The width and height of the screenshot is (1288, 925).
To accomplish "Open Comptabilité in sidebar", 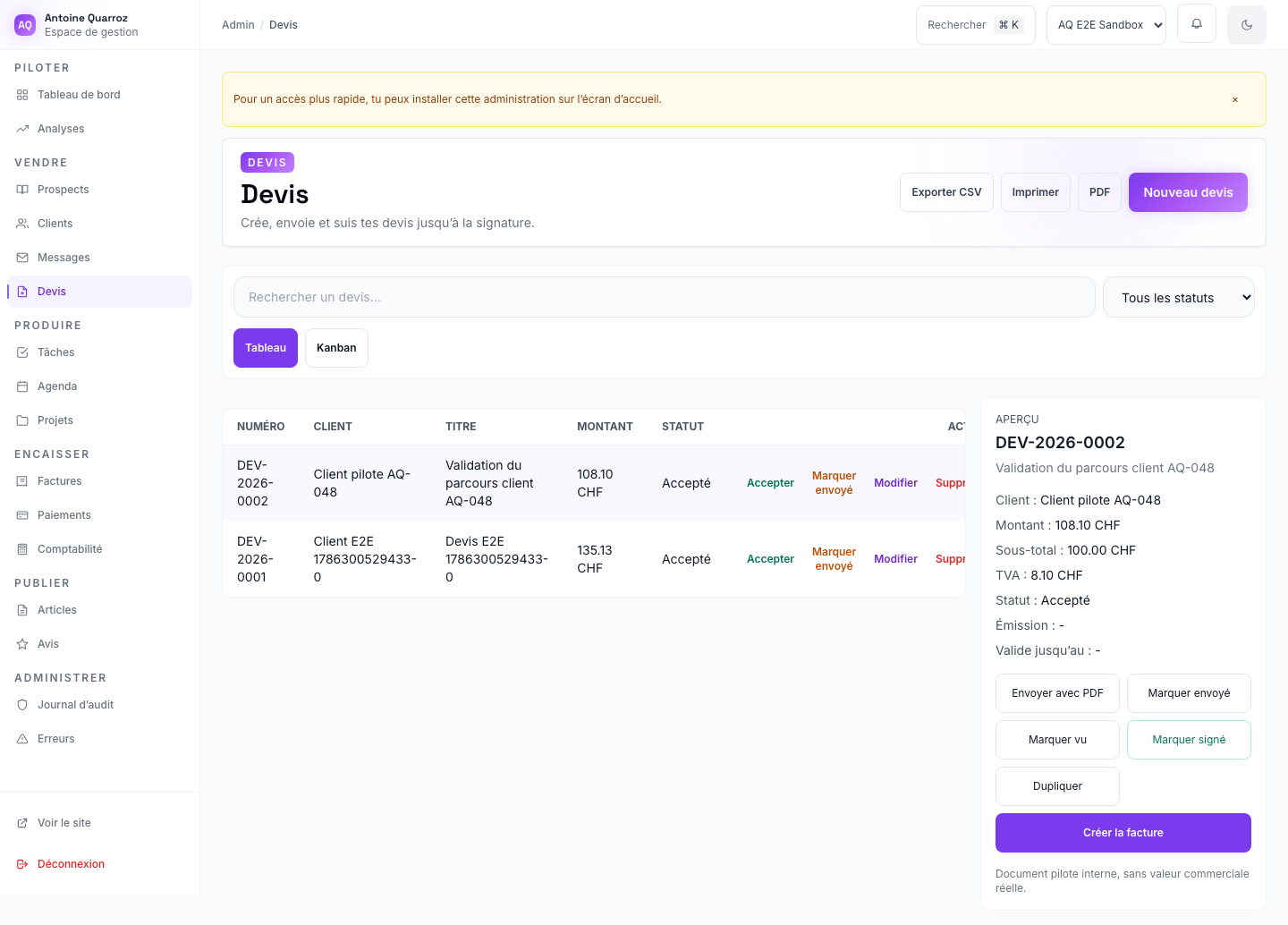I will pyautogui.click(x=99, y=549).
